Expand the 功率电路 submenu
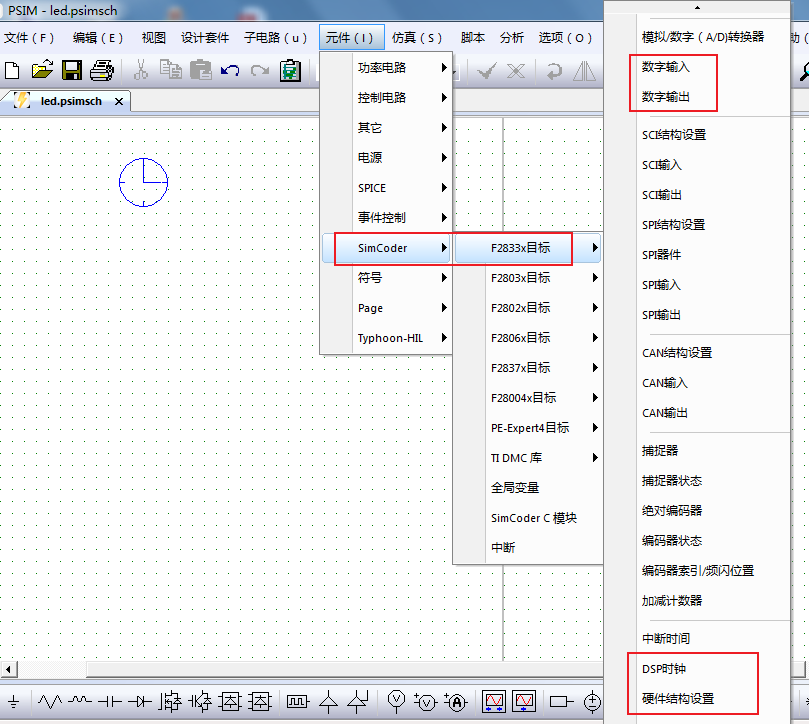Screen dimensions: 809x724 coord(386,68)
